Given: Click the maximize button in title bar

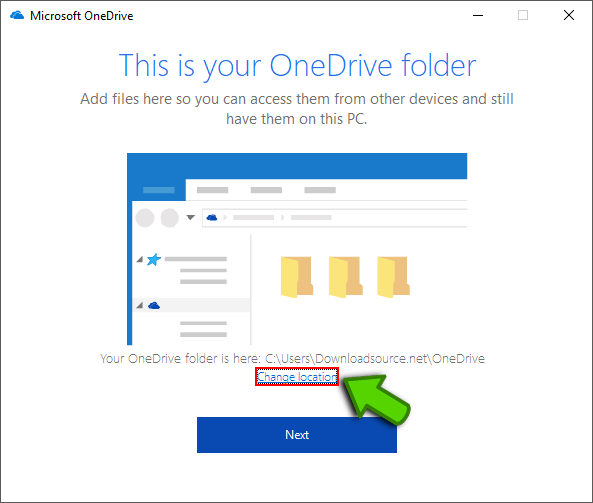Looking at the screenshot, I should pyautogui.click(x=523, y=16).
